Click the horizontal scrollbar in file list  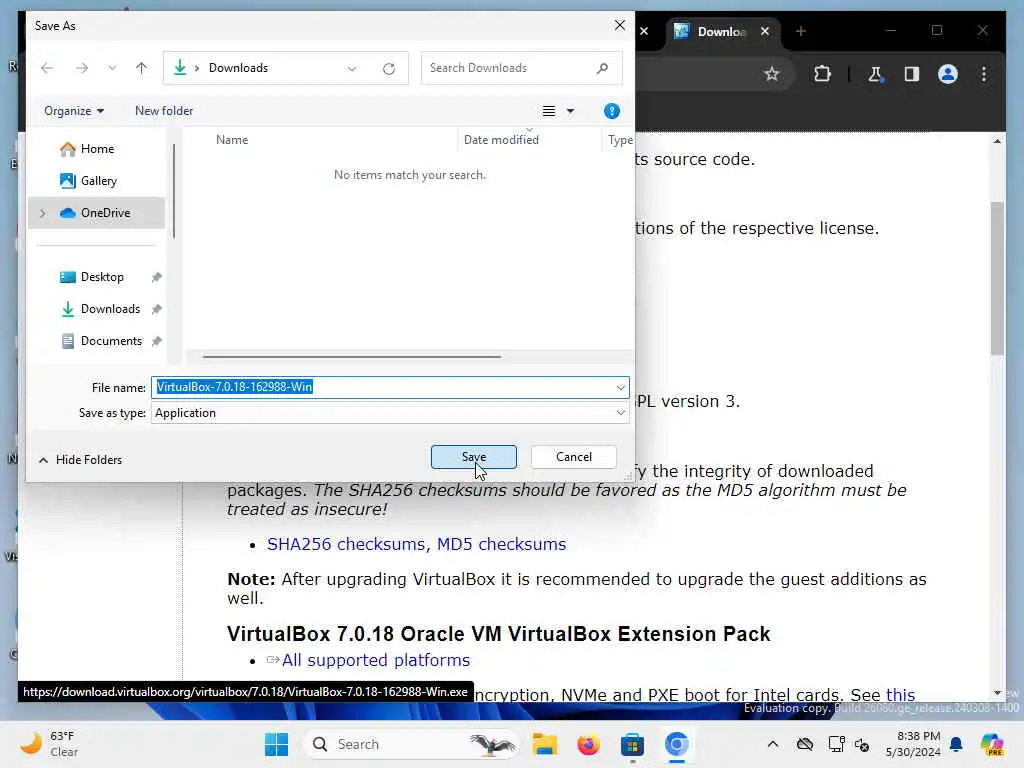tap(351, 357)
